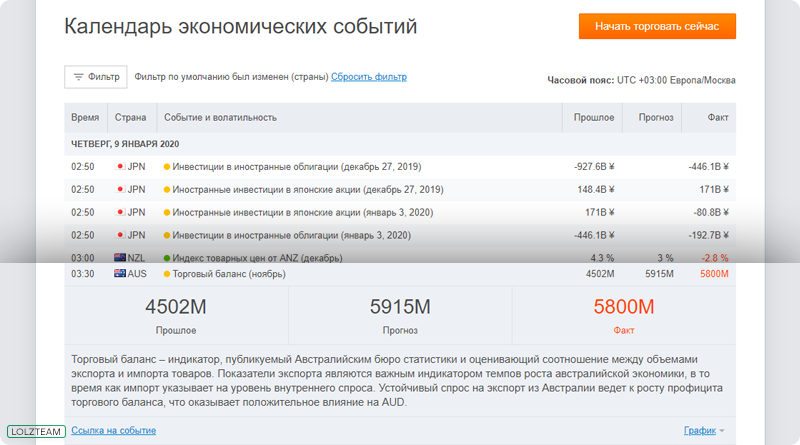The width and height of the screenshot is (800, 445).
Task: Click the green volatility dot for ANZ index
Action: 166,258
